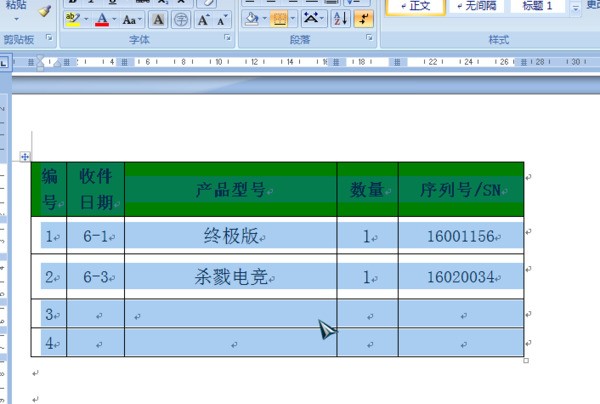Click the table resize handle
This screenshot has height=404, width=600.
(x=526, y=360)
